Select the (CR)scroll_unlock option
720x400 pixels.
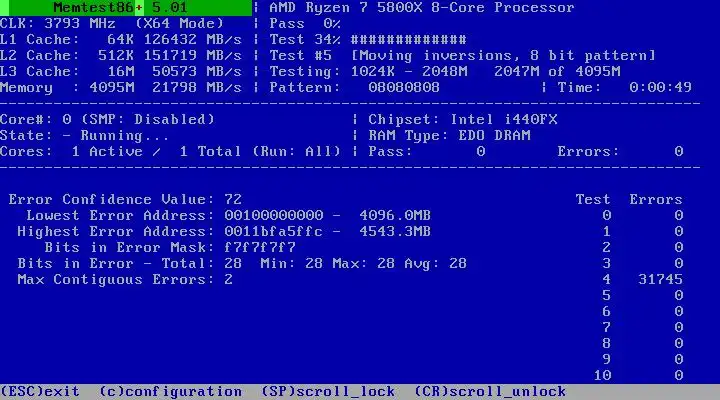(490, 392)
